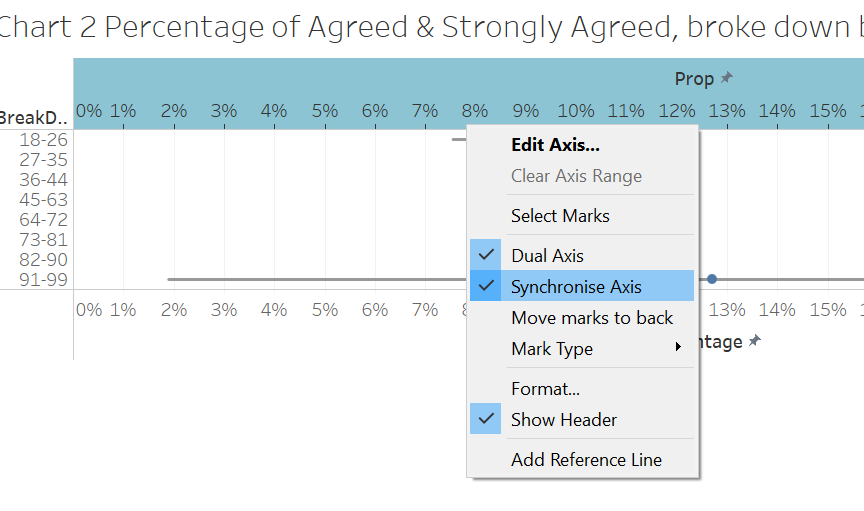The image size is (864, 511).
Task: Choose Add Reference Line
Action: click(586, 460)
